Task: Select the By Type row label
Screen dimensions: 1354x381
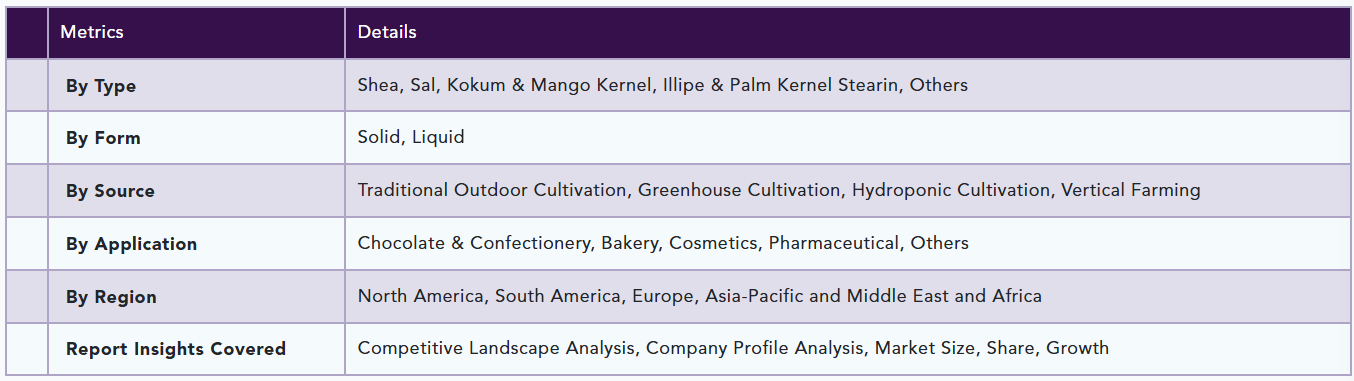Action: [x=101, y=86]
